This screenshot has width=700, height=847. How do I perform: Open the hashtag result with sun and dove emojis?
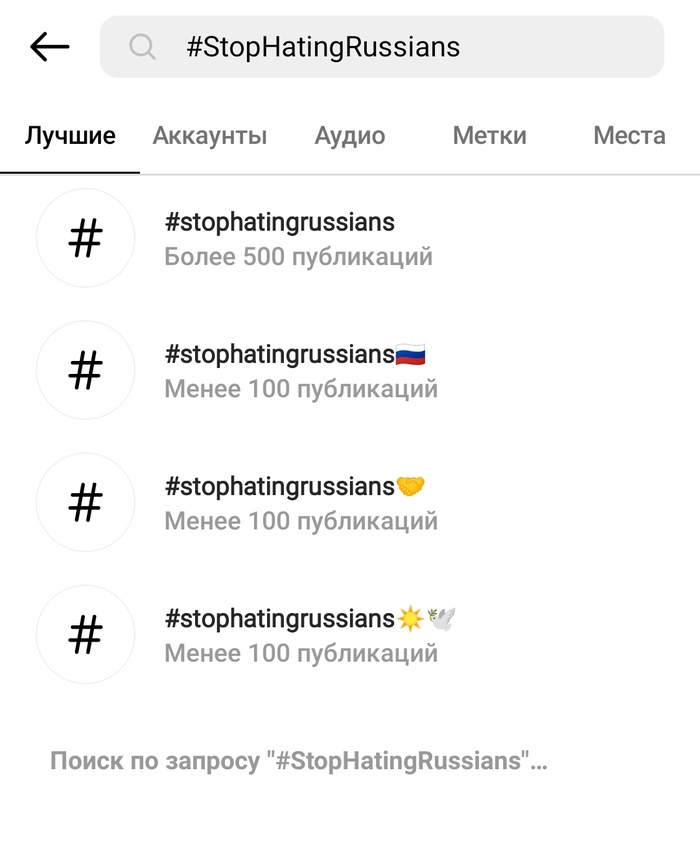[x=305, y=619]
